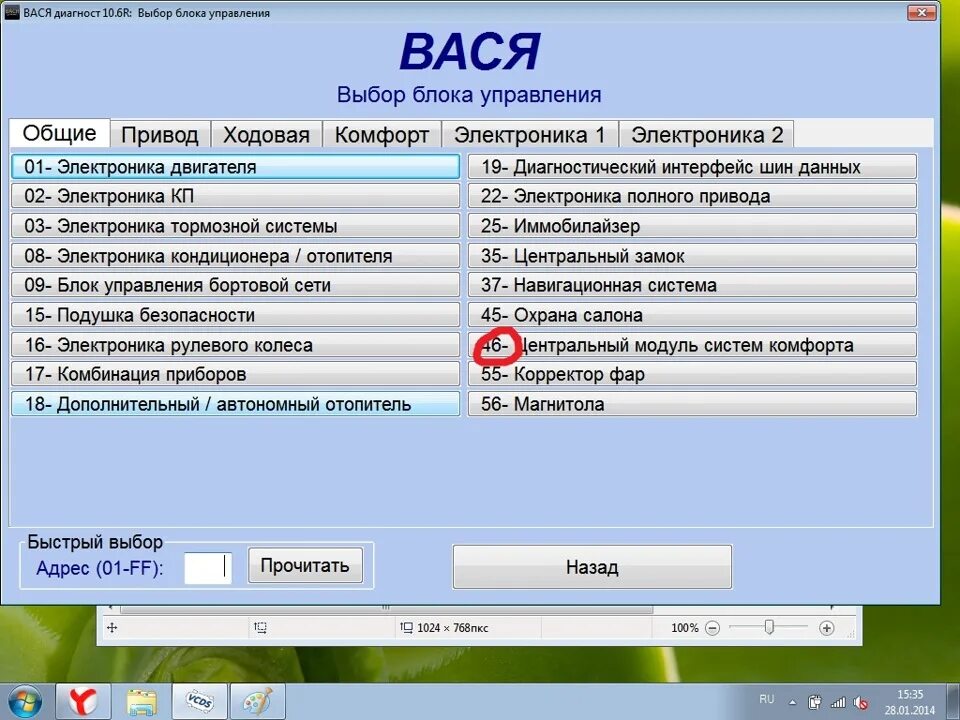Open 37- Навигационная система module
Image resolution: width=960 pixels, height=720 pixels.
tap(692, 285)
